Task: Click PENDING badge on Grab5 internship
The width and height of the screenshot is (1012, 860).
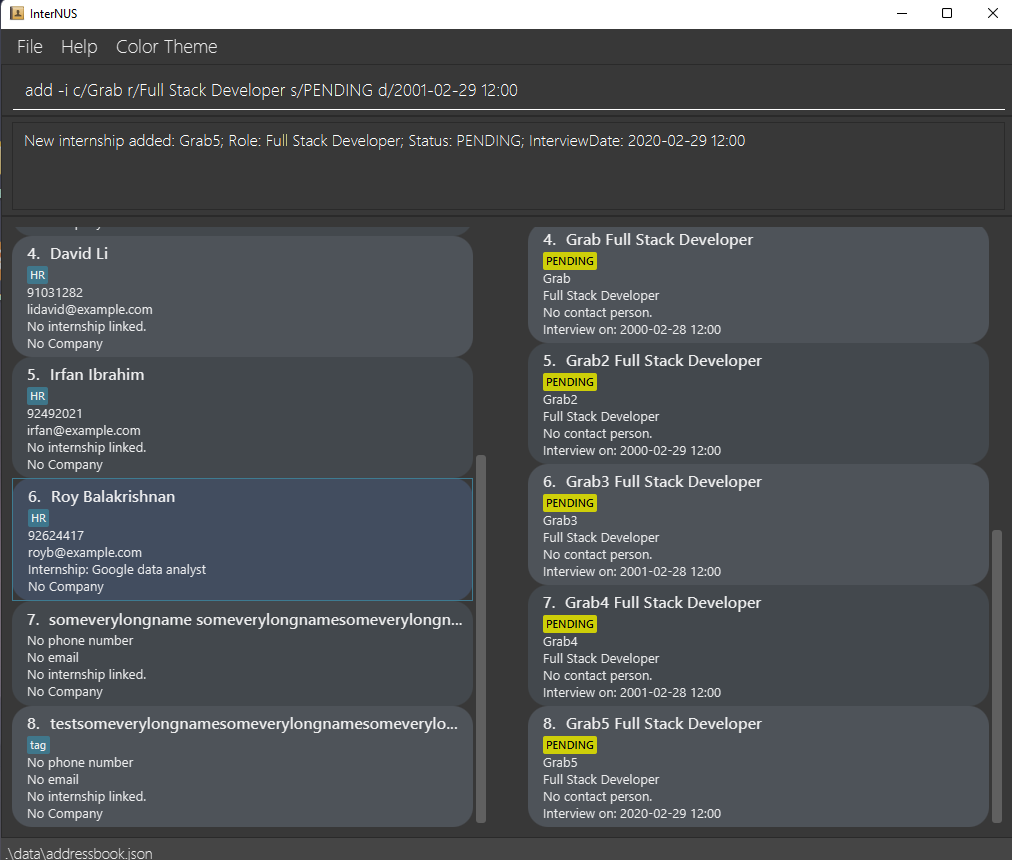Action: (x=569, y=745)
